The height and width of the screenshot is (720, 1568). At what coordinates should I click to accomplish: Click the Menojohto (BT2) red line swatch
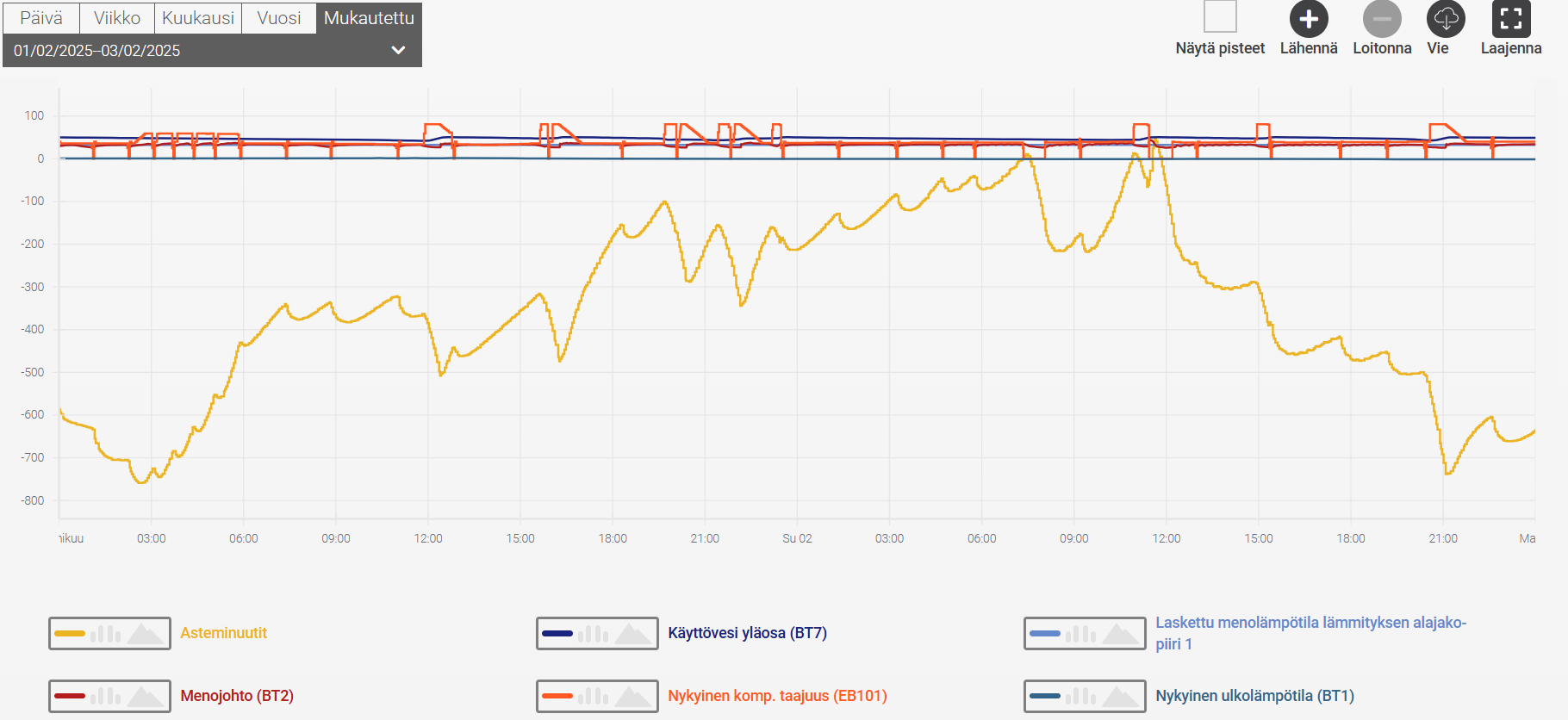[x=70, y=696]
